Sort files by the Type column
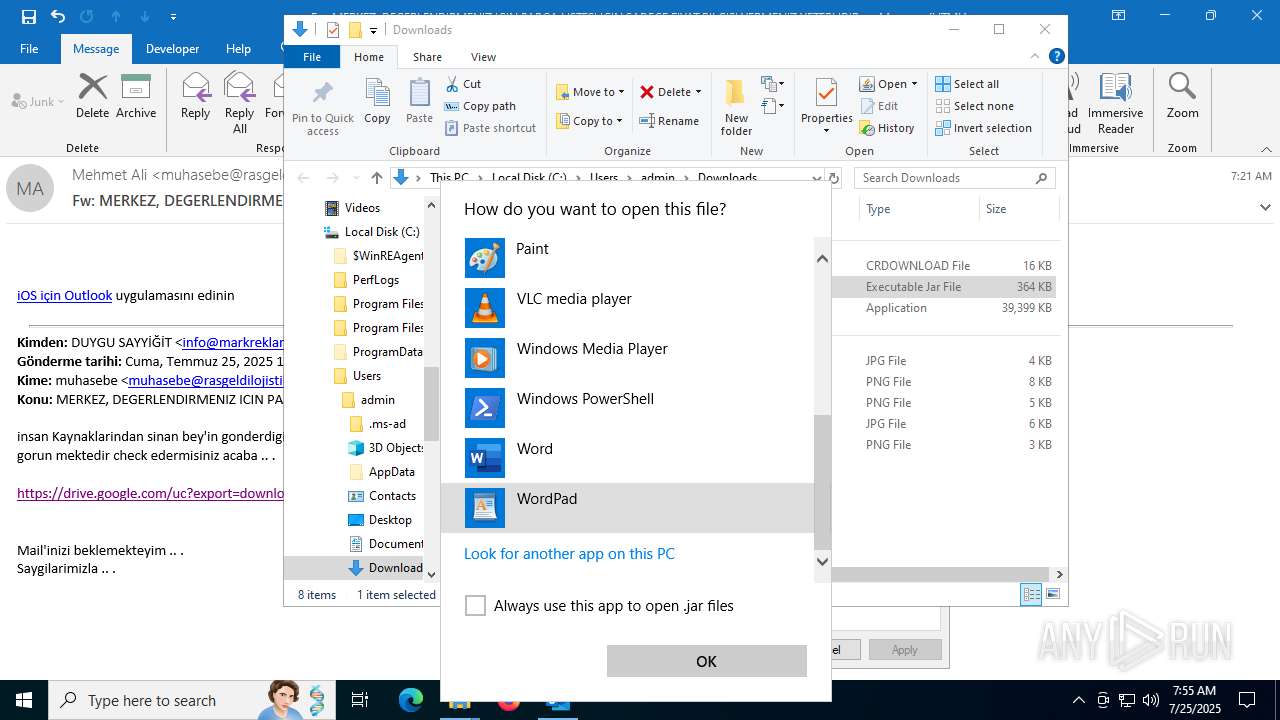 tap(917, 209)
